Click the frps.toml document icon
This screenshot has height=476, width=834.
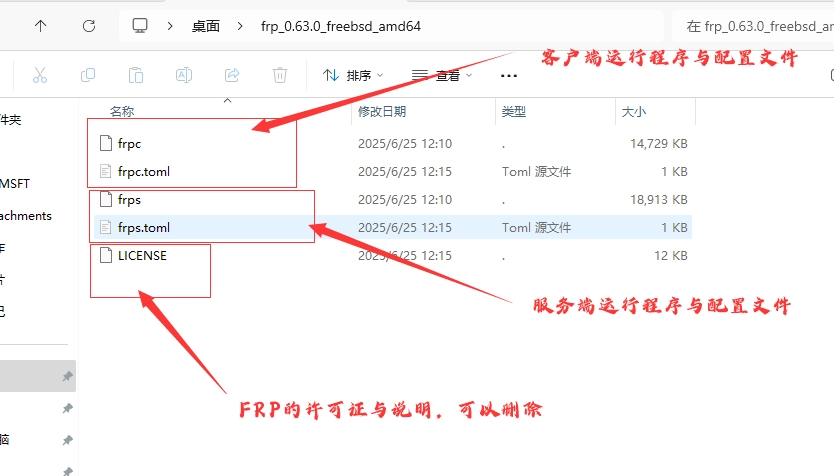[106, 228]
